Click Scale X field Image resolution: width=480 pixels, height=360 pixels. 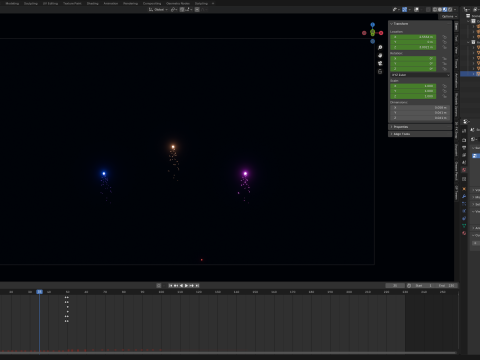(x=413, y=86)
